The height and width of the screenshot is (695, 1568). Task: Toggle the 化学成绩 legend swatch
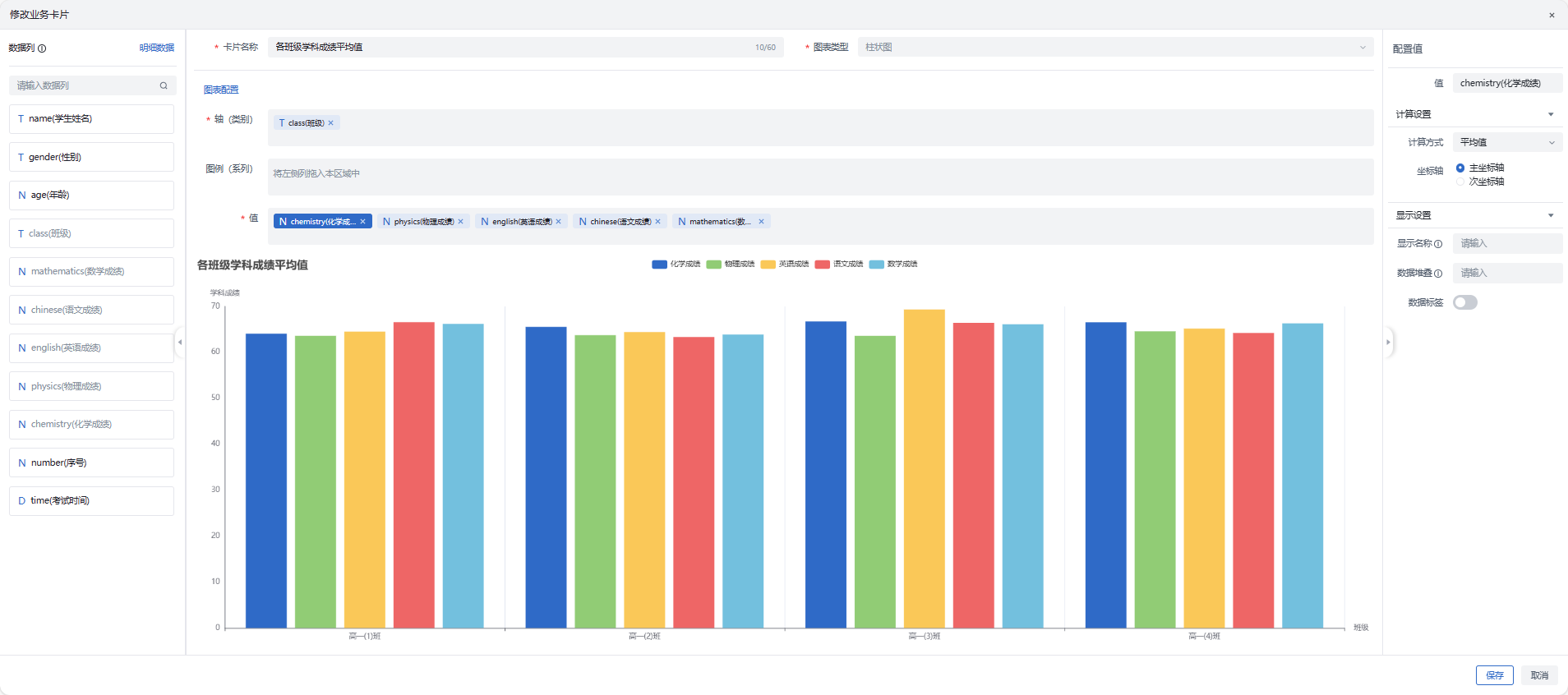659,265
